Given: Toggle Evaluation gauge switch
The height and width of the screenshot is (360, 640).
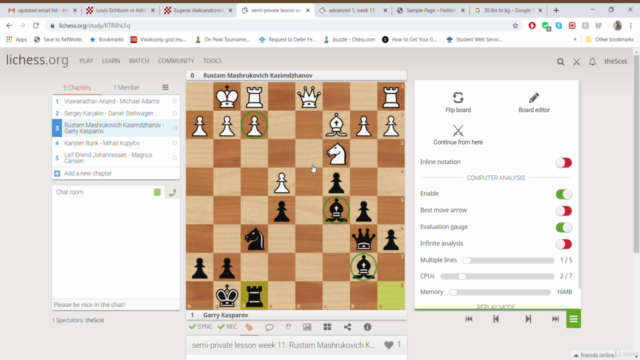Looking at the screenshot, I should click(x=564, y=227).
